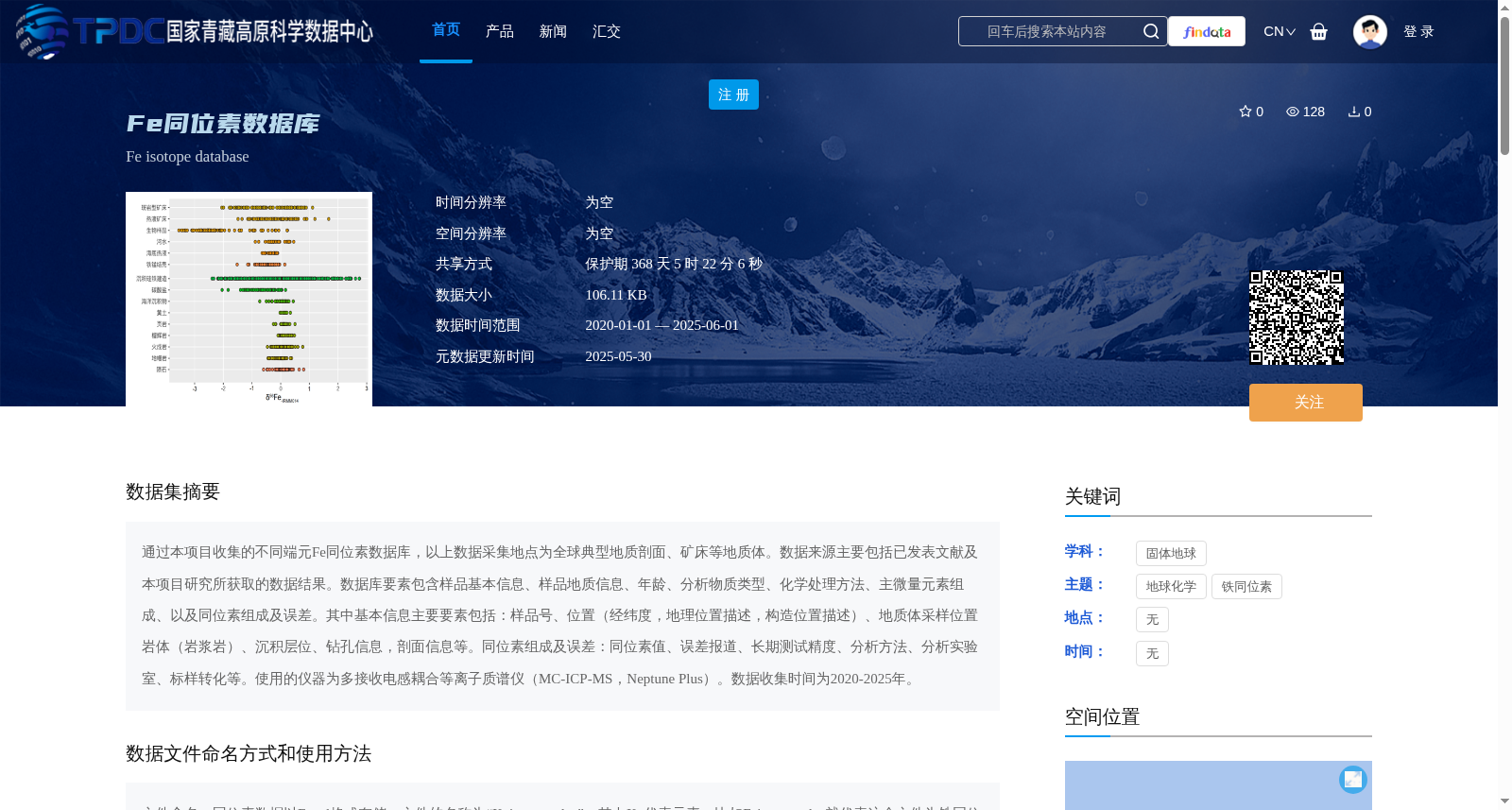Click the search magnifier icon
Screen dimensions: 1512x810
[1150, 31]
